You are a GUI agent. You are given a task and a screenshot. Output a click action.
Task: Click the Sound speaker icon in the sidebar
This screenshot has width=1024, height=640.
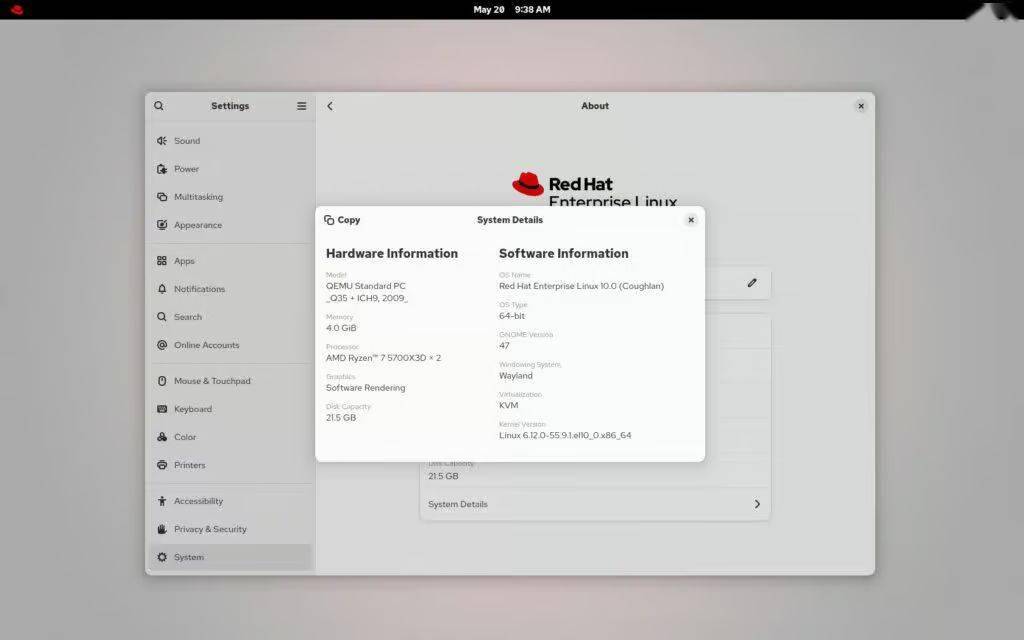click(162, 140)
